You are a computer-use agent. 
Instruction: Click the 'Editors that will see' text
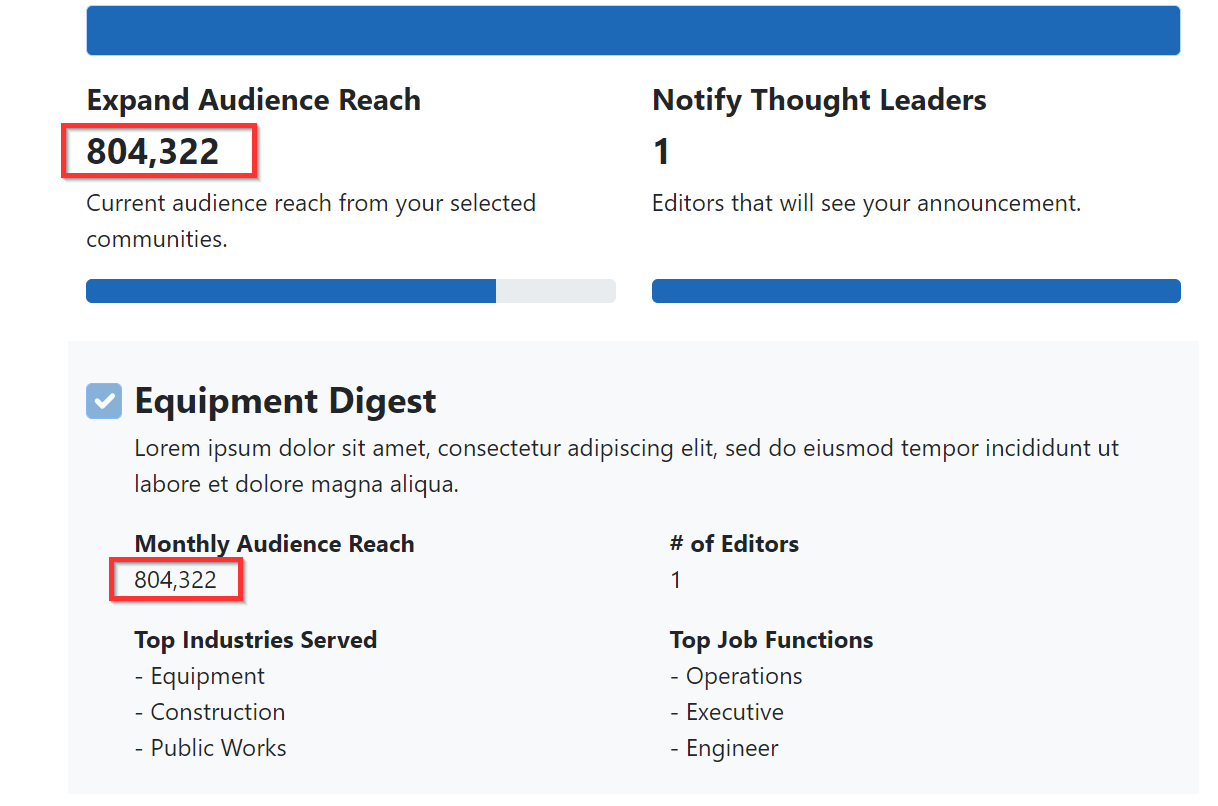coord(866,203)
